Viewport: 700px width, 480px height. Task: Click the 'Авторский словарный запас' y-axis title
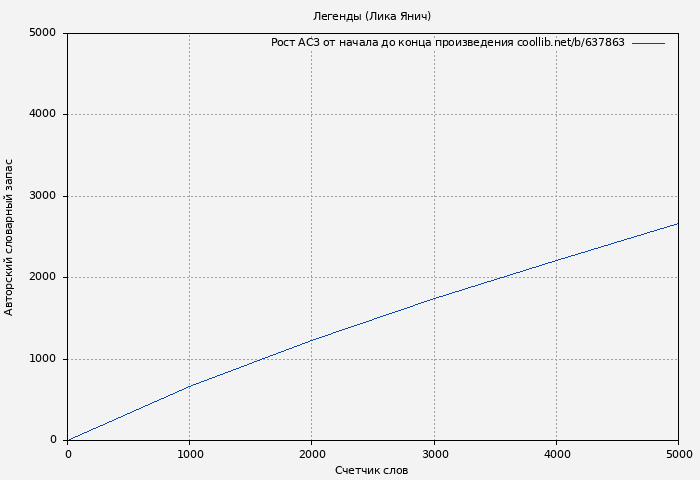tap(10, 237)
